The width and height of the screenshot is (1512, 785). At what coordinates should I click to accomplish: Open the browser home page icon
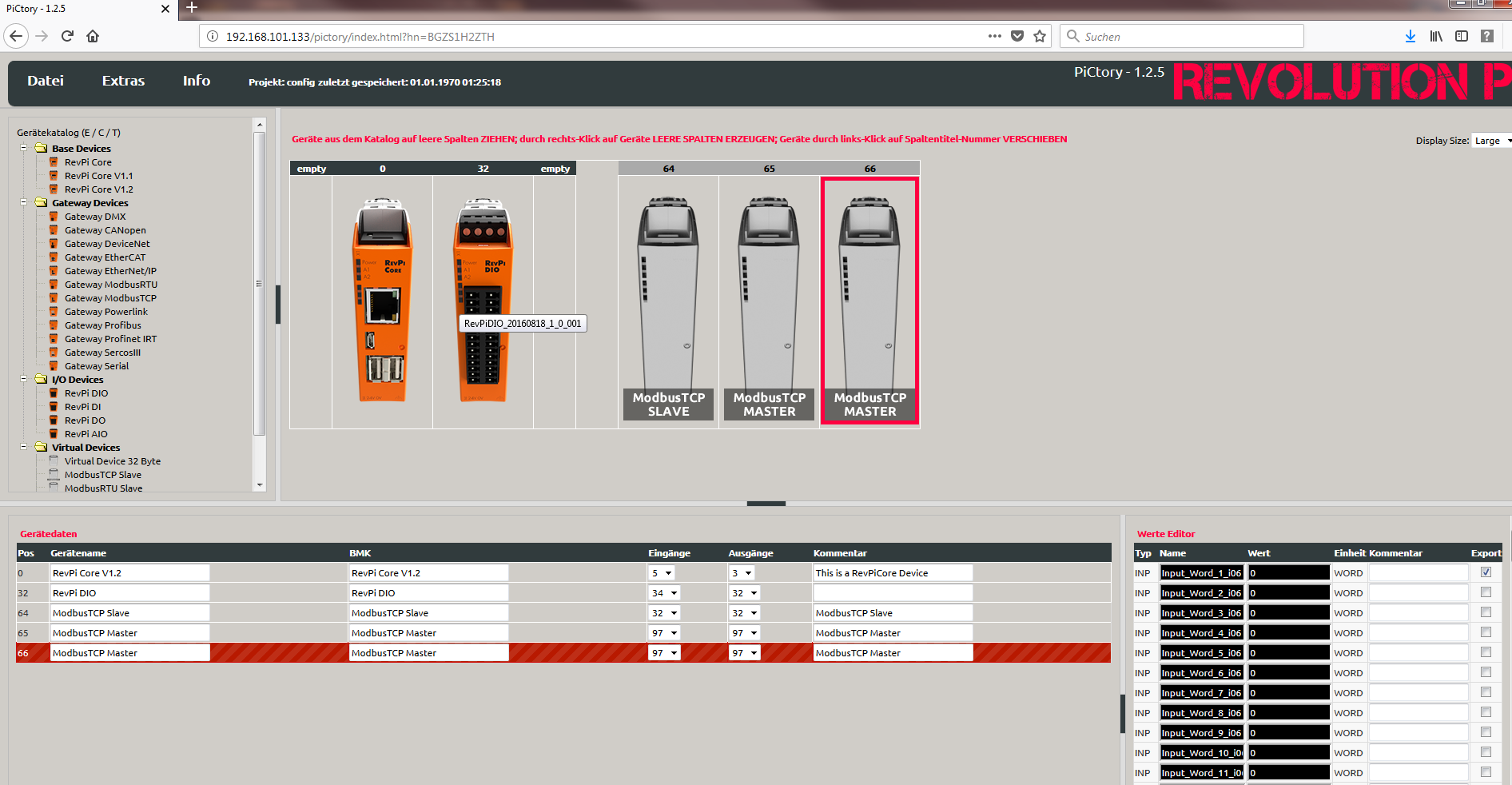pos(93,36)
